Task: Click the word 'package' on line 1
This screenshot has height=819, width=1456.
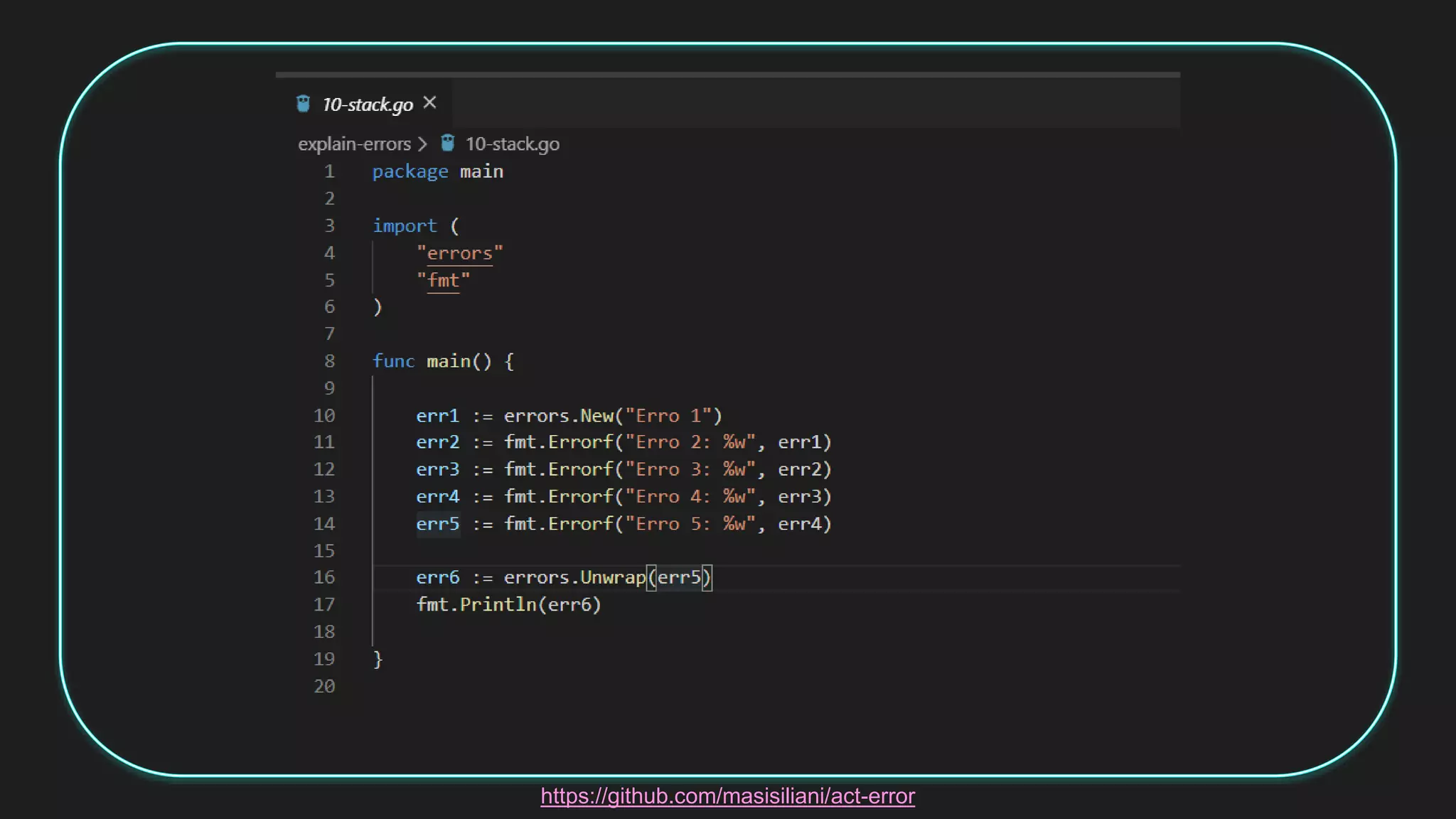Action: [x=410, y=172]
